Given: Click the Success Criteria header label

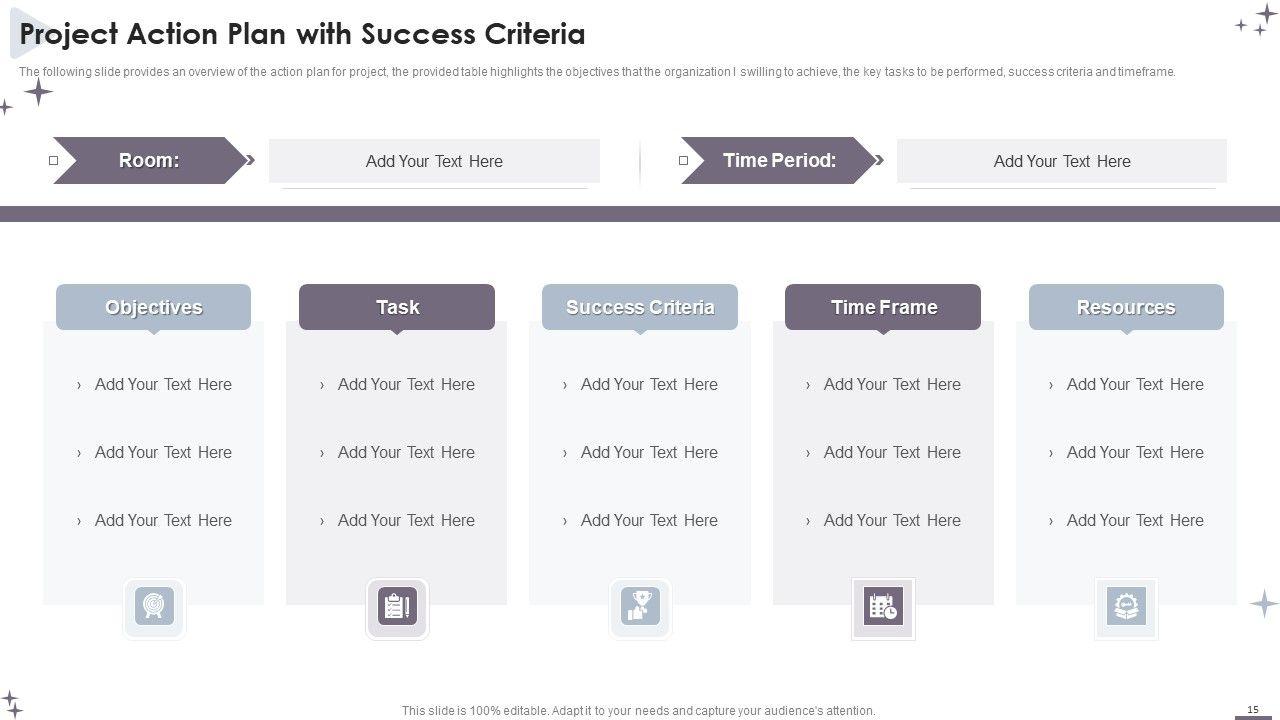Looking at the screenshot, I should [640, 307].
